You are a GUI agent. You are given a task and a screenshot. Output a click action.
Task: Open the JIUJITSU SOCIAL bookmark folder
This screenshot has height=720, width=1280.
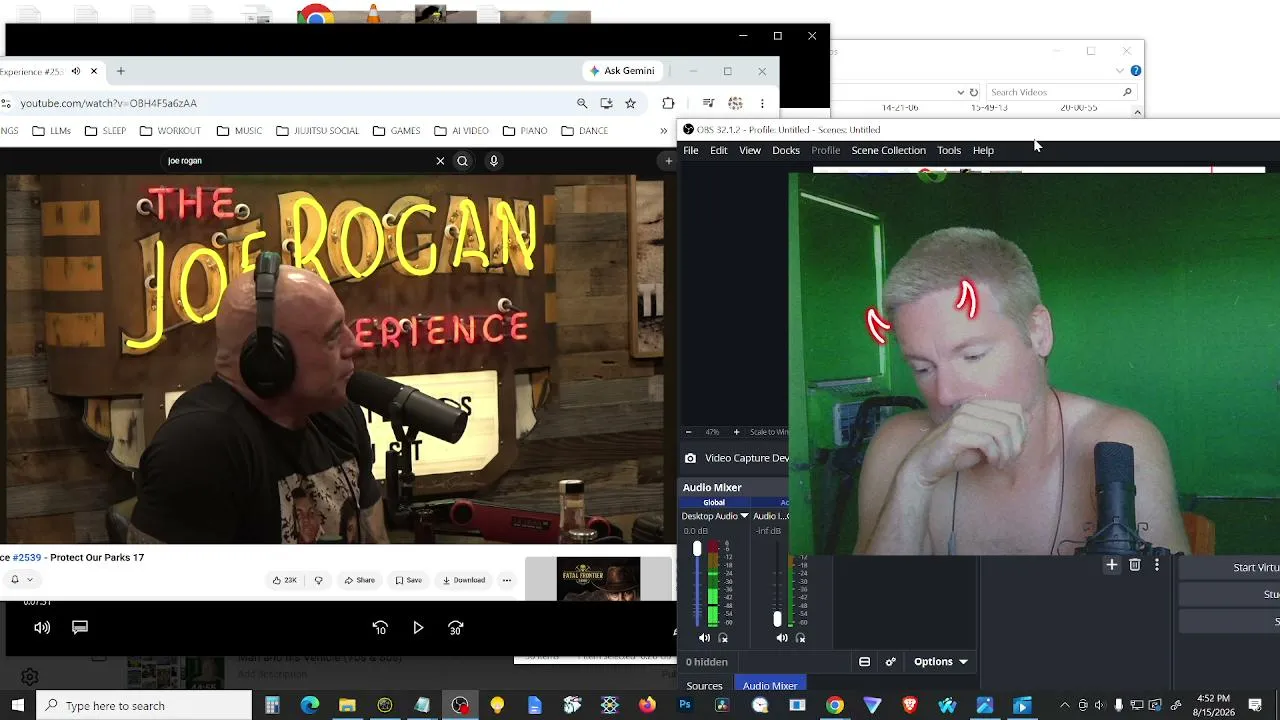(317, 131)
